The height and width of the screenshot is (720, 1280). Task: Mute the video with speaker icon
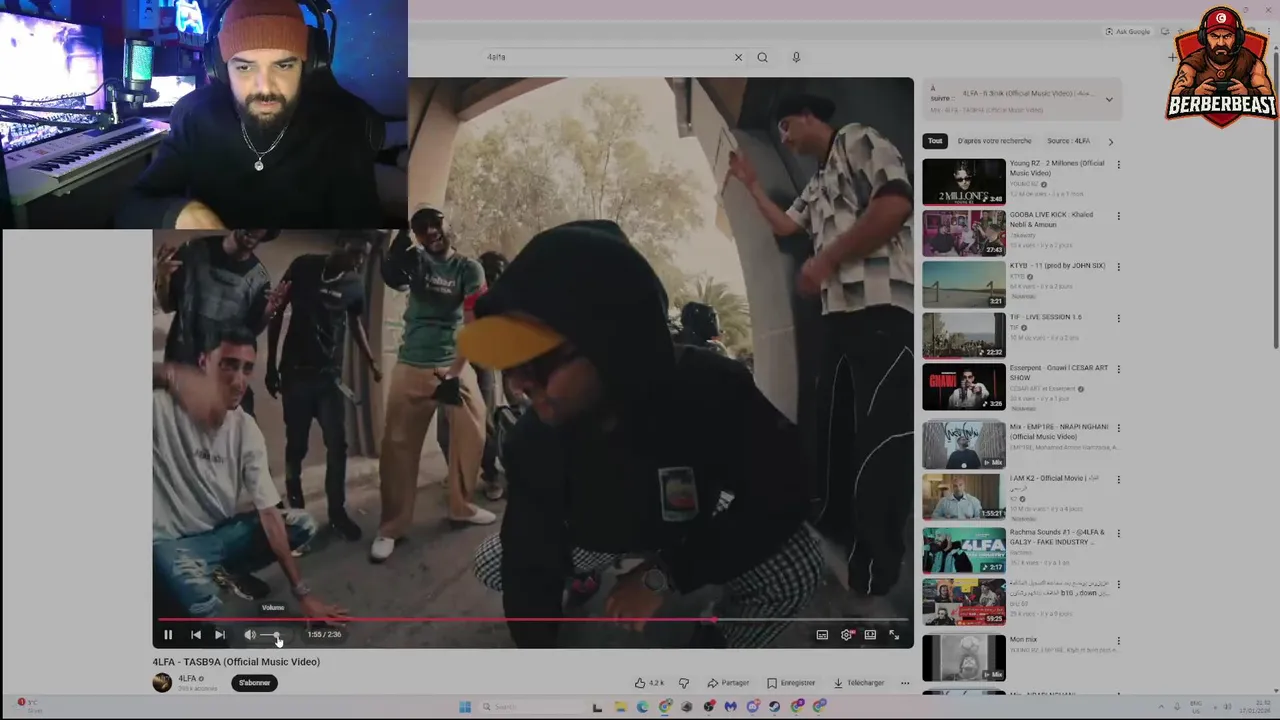coord(250,634)
